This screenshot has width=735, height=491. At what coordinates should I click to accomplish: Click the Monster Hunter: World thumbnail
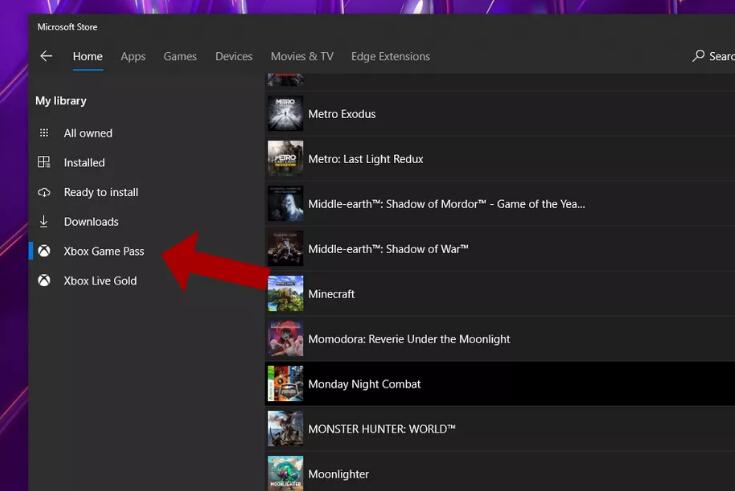click(x=285, y=429)
